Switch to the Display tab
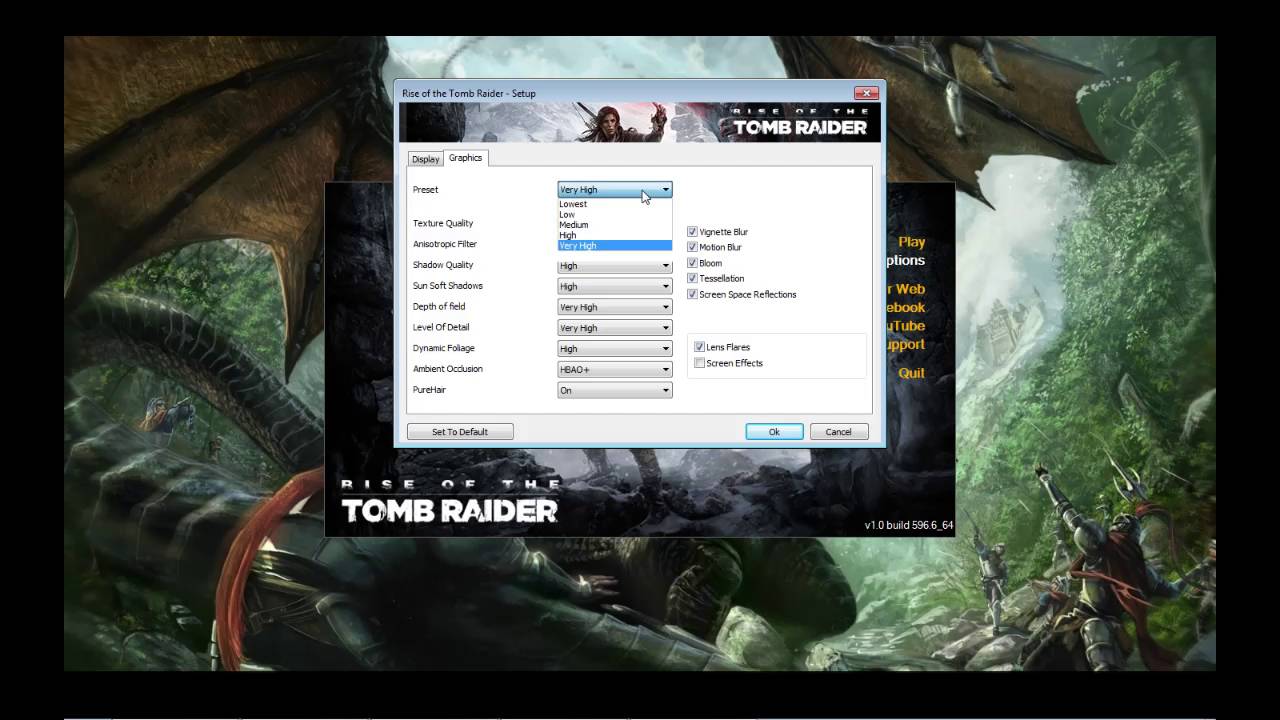 [x=426, y=159]
